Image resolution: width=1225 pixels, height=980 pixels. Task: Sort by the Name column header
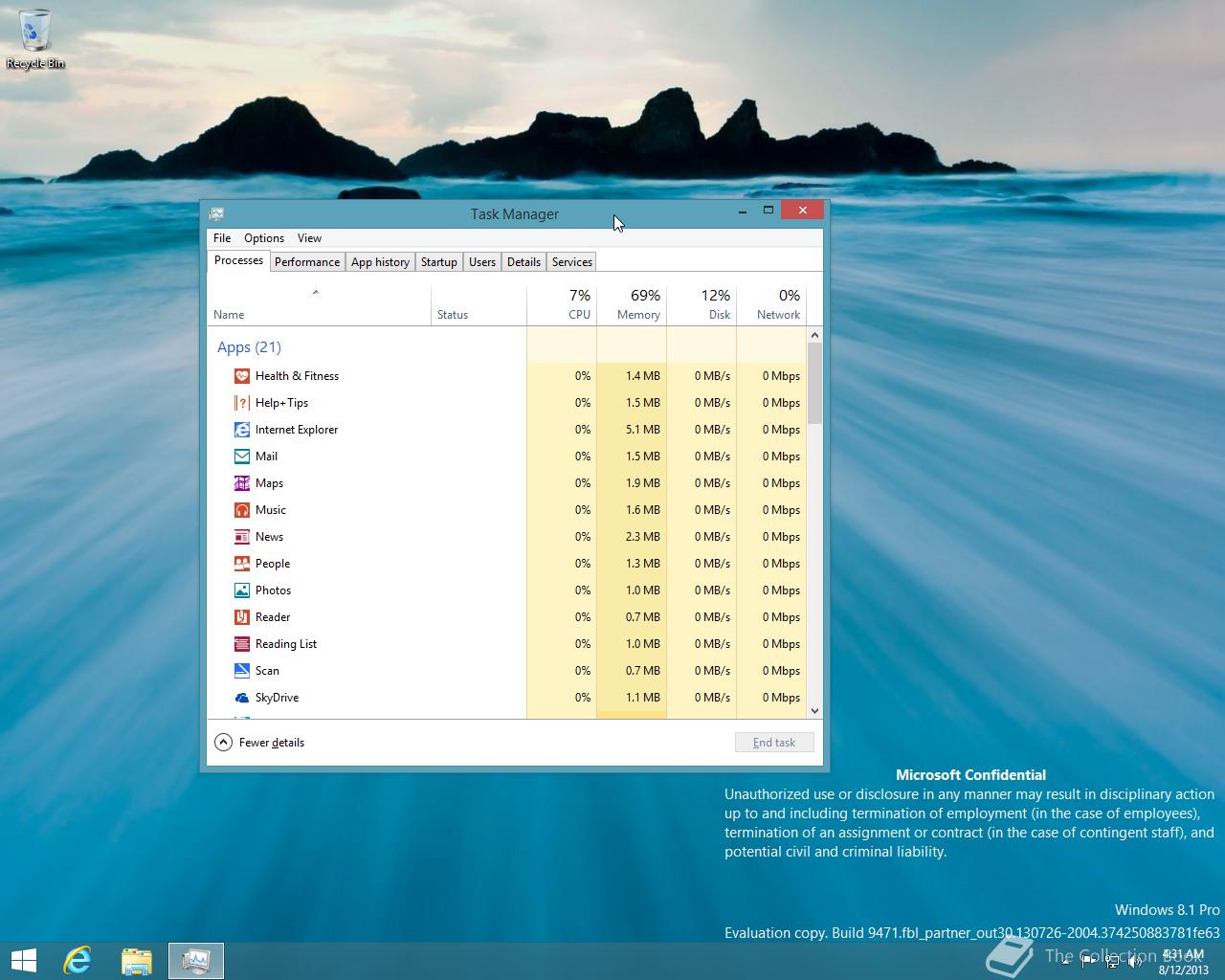(x=319, y=305)
